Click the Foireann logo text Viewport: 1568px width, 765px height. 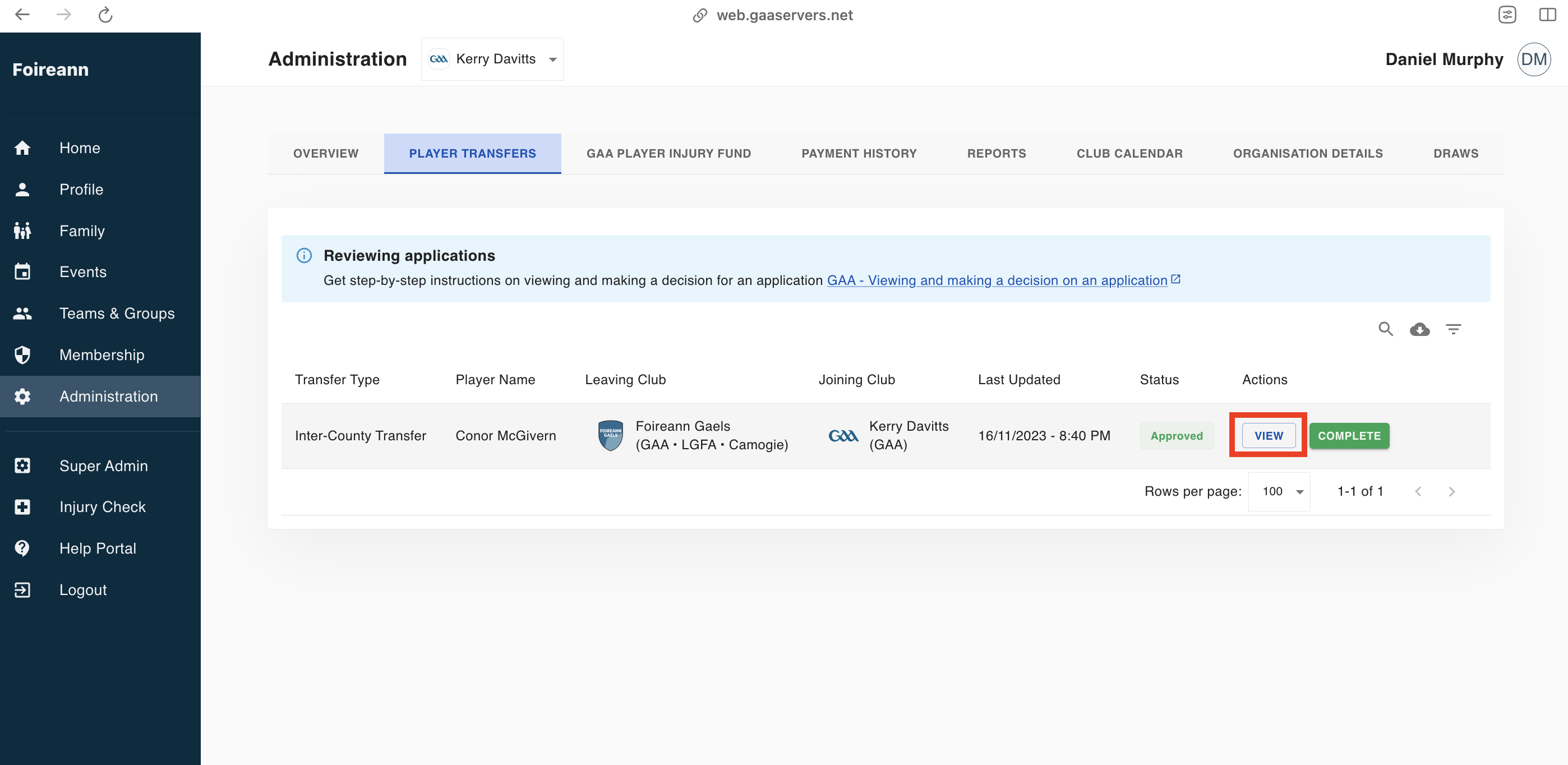tap(50, 70)
